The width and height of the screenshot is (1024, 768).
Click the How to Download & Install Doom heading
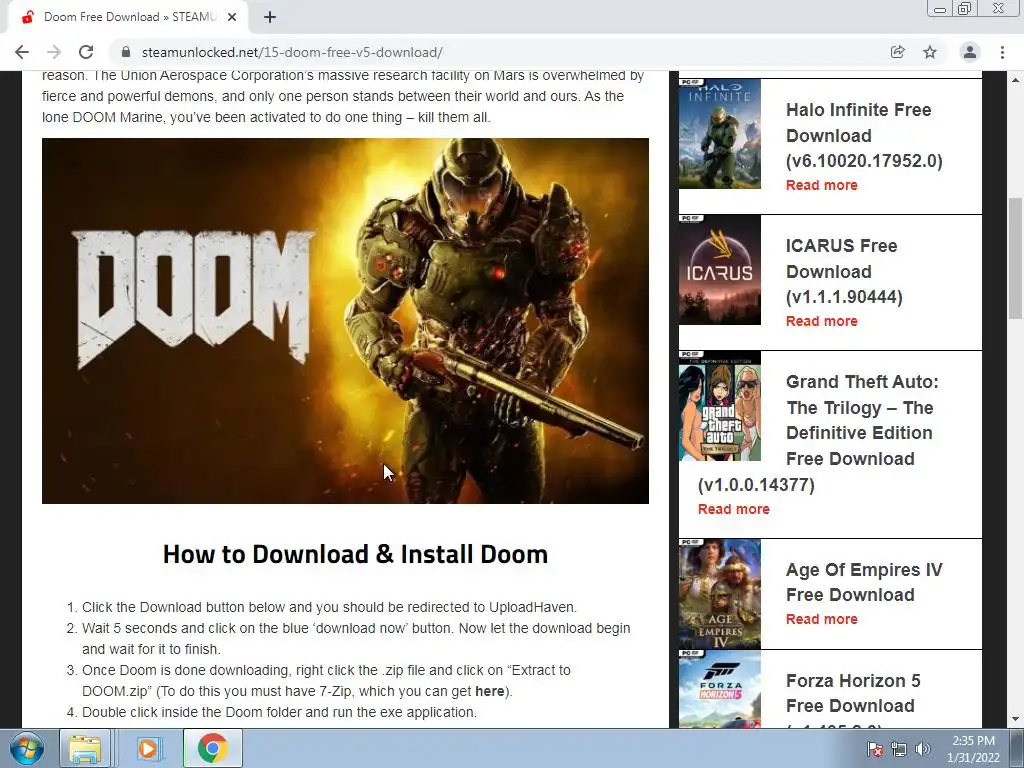[x=355, y=554]
